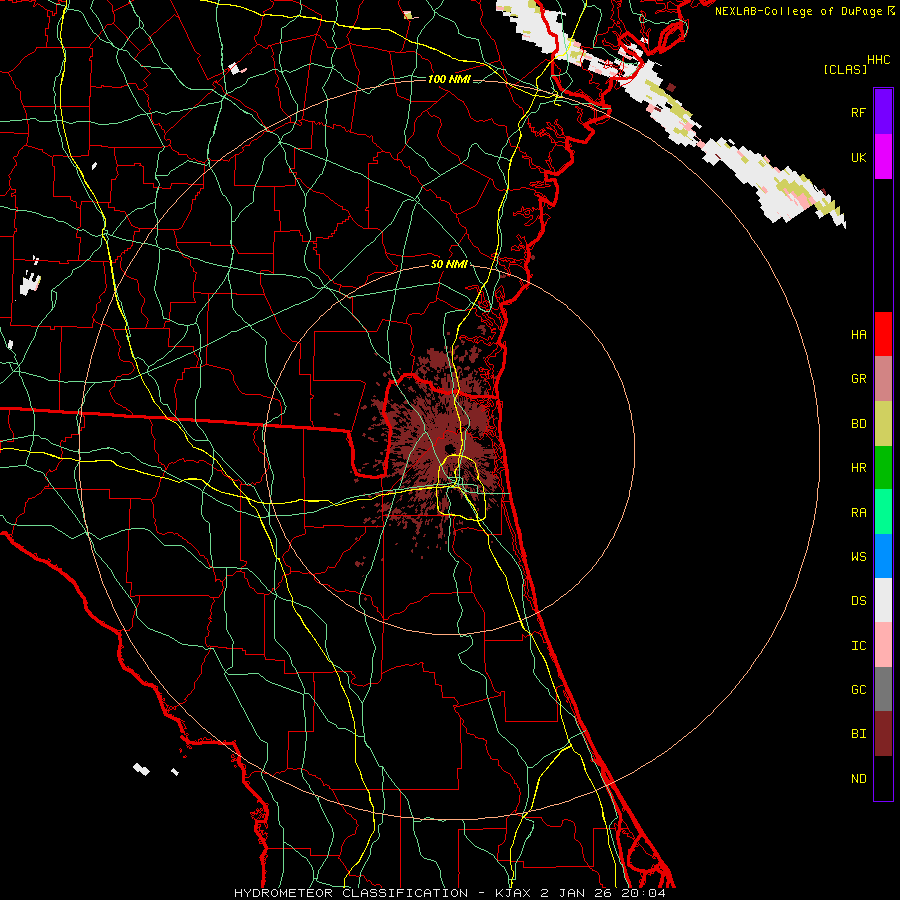Click the DS legend label
Viewport: 900px width, 900px height.
pyautogui.click(x=859, y=601)
